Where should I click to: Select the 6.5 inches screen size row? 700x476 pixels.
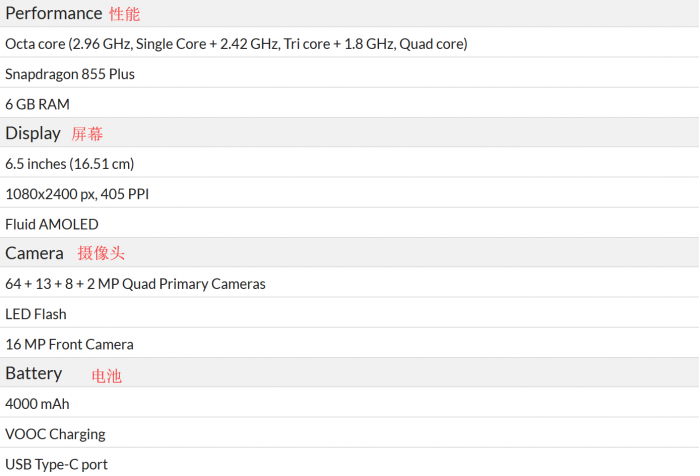coord(69,164)
